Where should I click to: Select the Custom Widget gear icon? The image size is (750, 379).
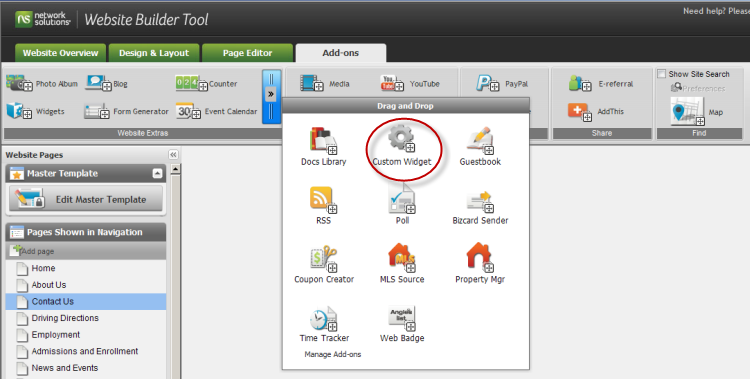[401, 140]
